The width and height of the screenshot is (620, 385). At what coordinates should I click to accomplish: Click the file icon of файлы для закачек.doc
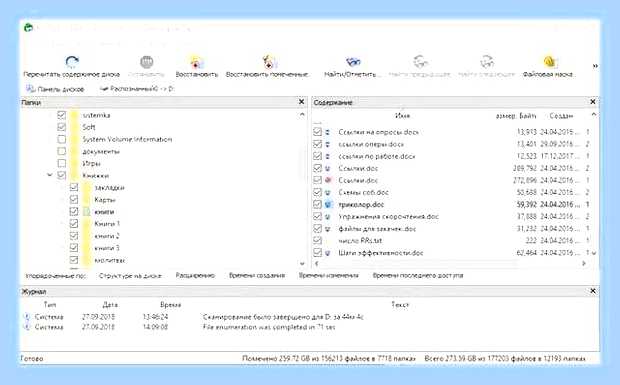tap(328, 229)
